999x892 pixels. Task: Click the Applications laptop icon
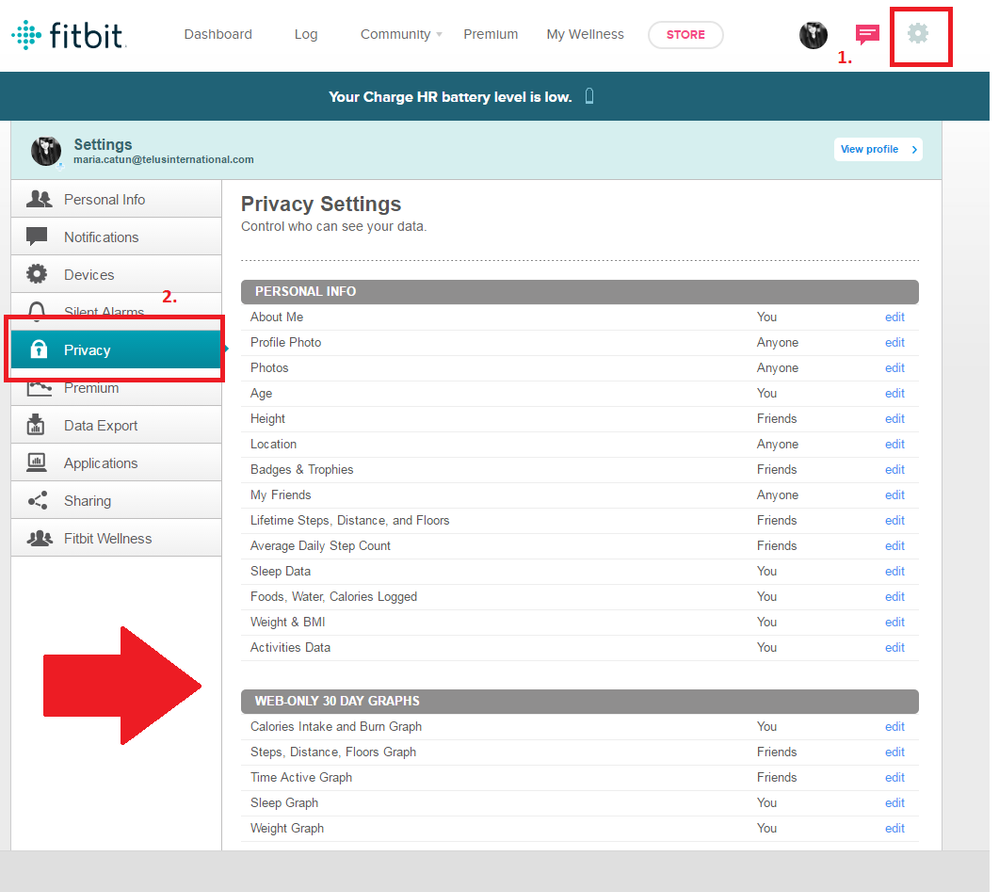click(x=36, y=462)
